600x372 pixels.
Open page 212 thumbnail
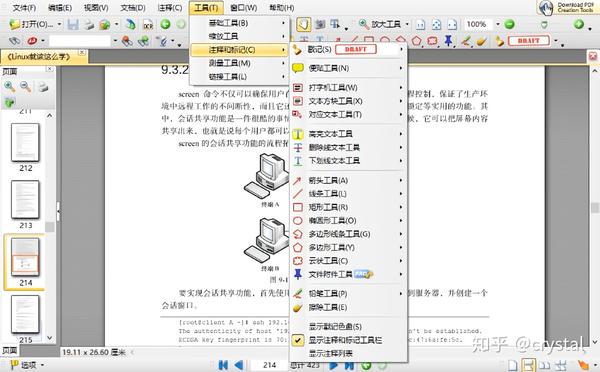coord(25,142)
